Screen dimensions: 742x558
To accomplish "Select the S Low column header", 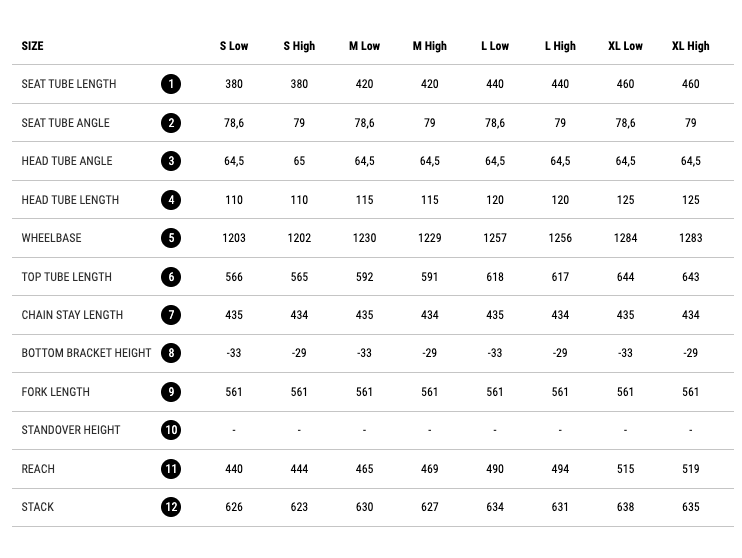I will [234, 46].
